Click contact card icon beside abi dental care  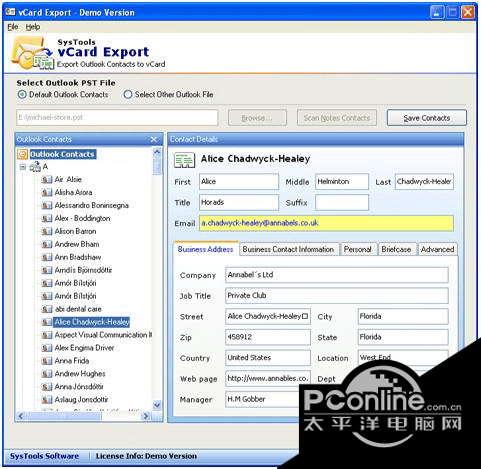[47, 309]
